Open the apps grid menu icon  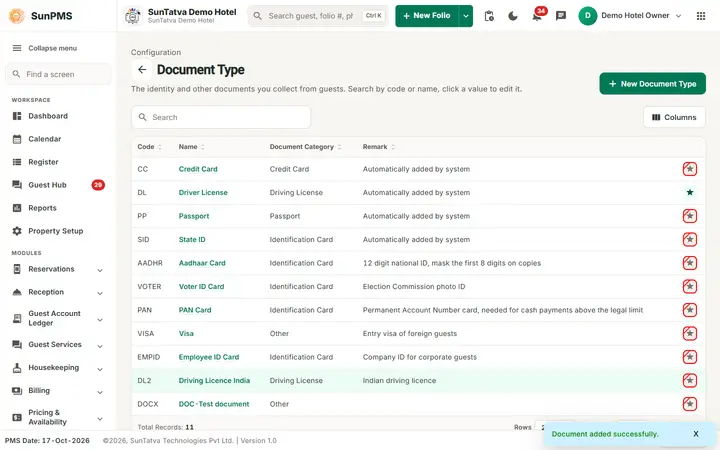pos(701,16)
